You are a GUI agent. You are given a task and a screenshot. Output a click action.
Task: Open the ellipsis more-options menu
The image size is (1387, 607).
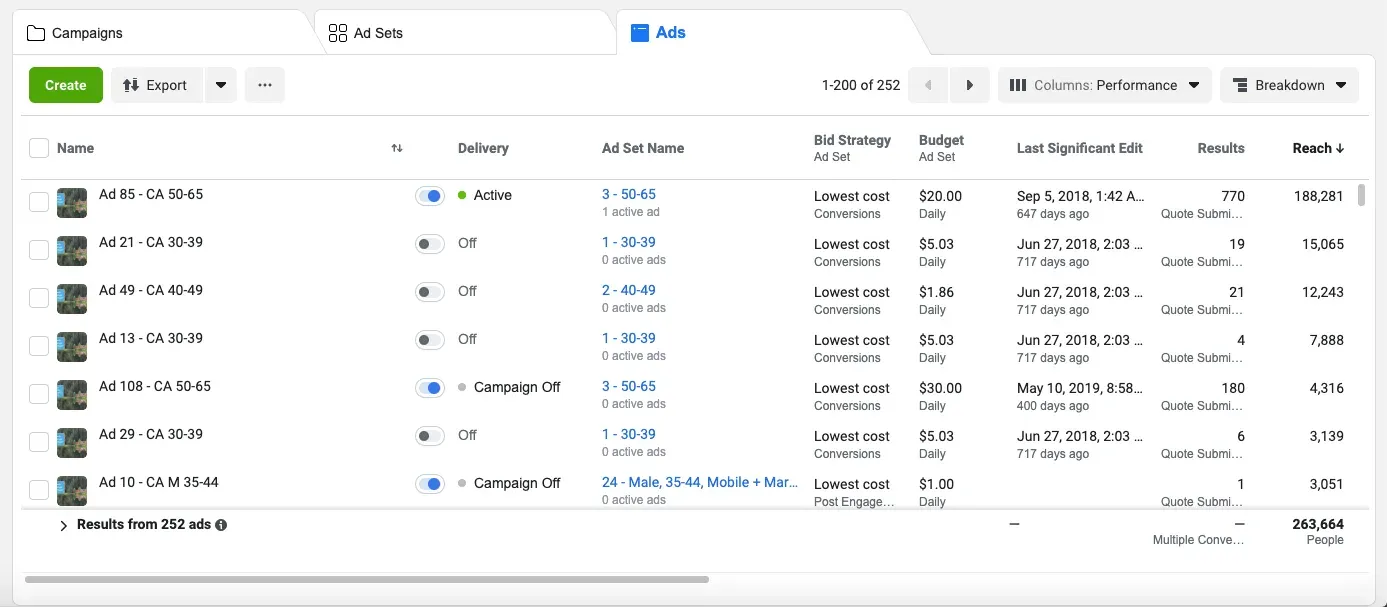(264, 85)
